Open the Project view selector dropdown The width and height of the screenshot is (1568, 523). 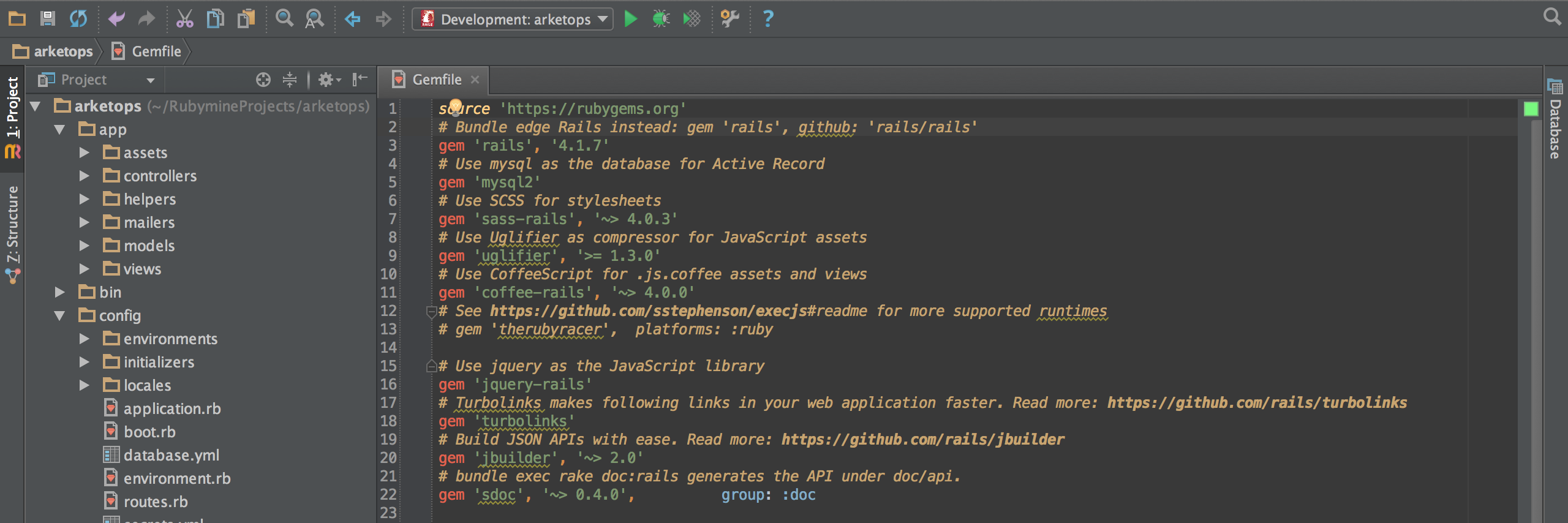coord(96,80)
